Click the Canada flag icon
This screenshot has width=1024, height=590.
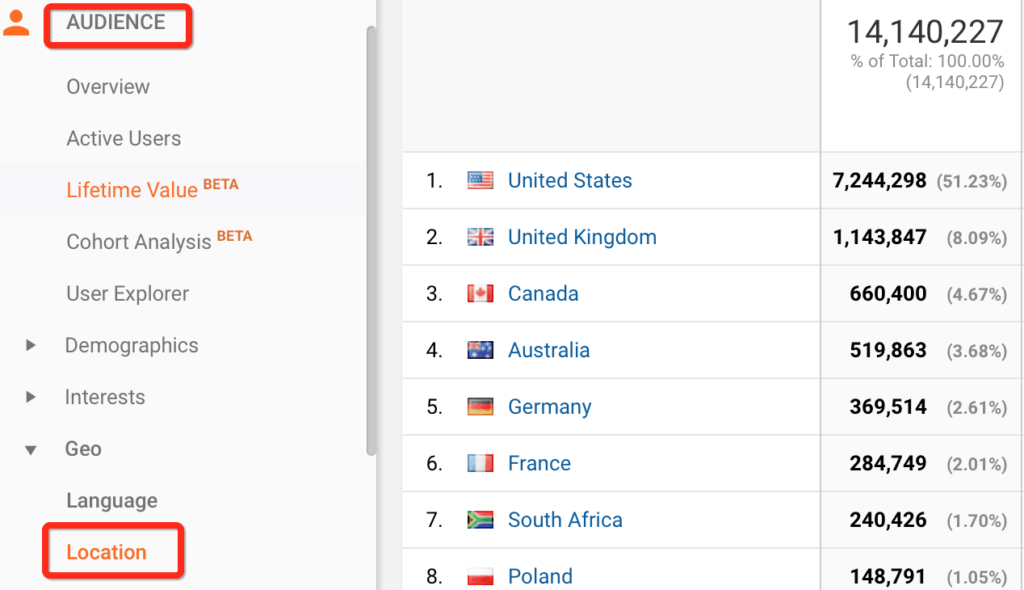480,293
